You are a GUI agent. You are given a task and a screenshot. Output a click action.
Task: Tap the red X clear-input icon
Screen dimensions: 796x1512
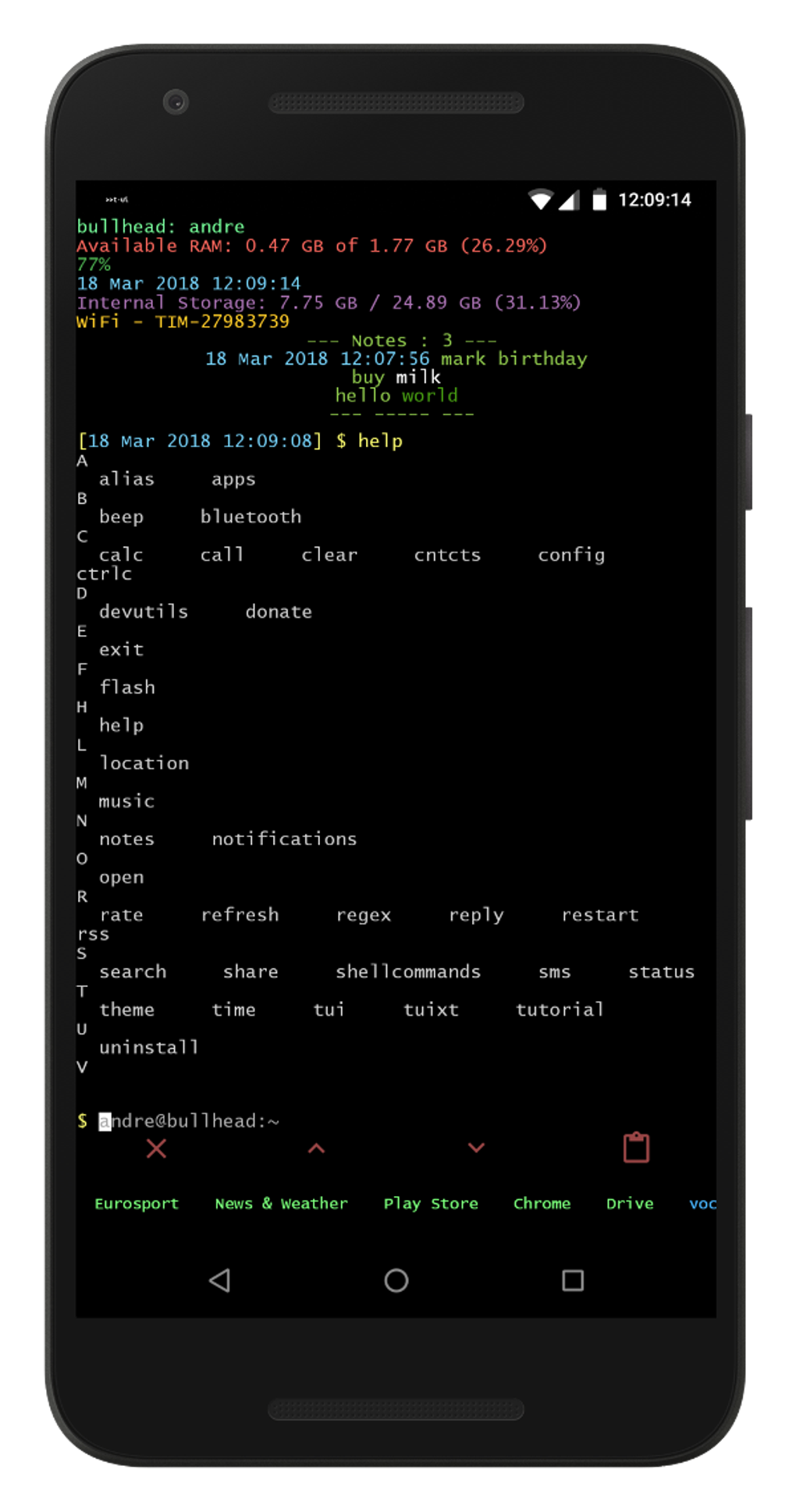pos(156,1148)
